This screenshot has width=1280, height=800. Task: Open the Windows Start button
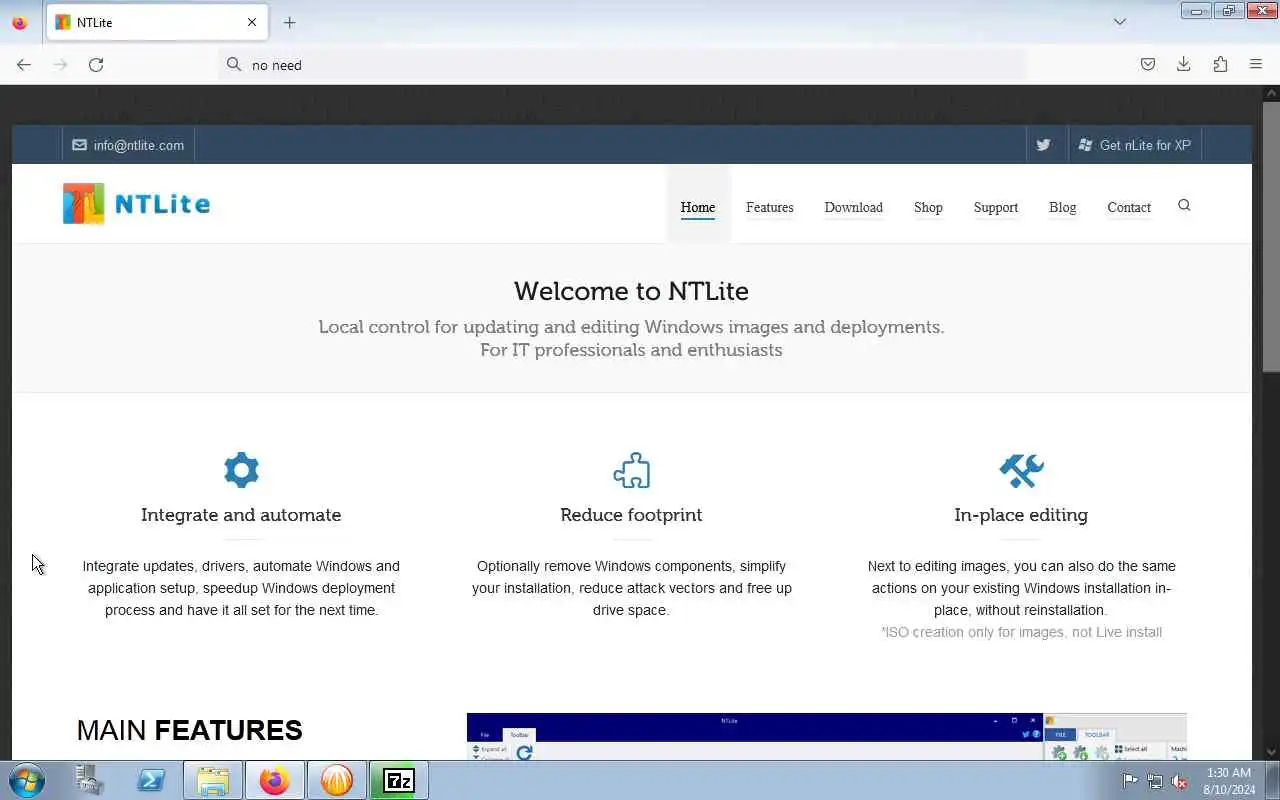(26, 780)
